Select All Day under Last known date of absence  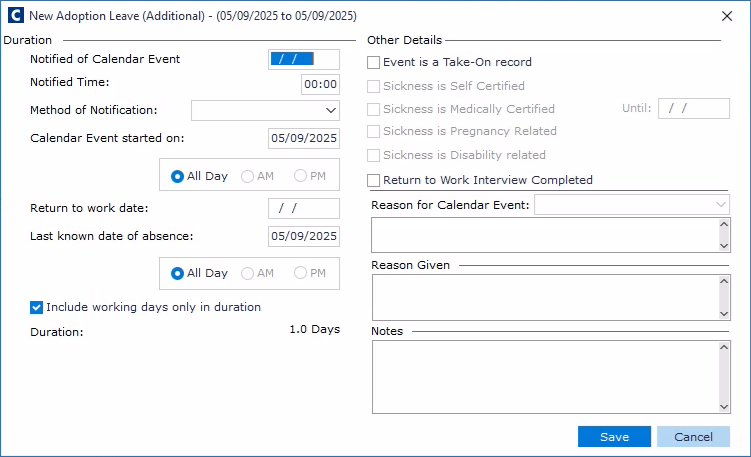tap(178, 273)
